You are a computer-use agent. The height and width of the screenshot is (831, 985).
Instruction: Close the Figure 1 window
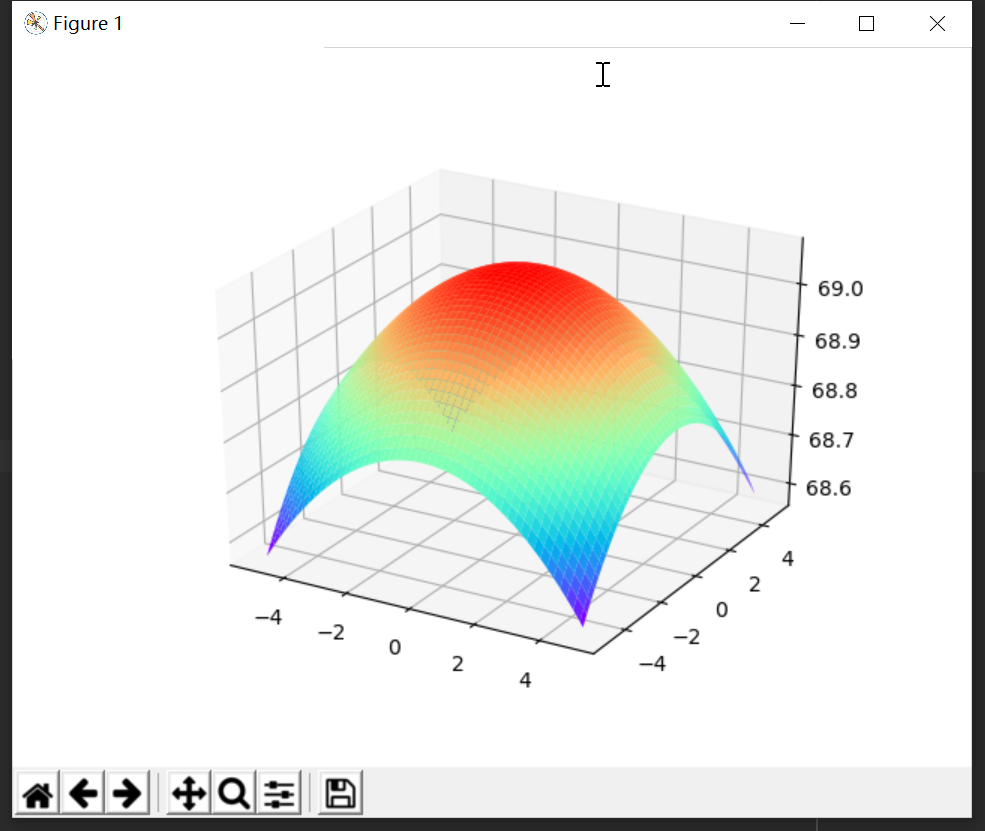point(937,24)
